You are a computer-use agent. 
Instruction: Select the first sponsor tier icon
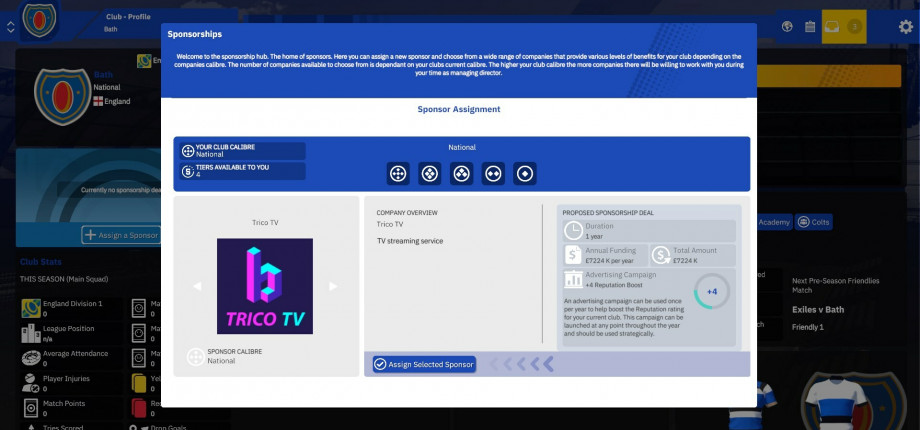[398, 174]
